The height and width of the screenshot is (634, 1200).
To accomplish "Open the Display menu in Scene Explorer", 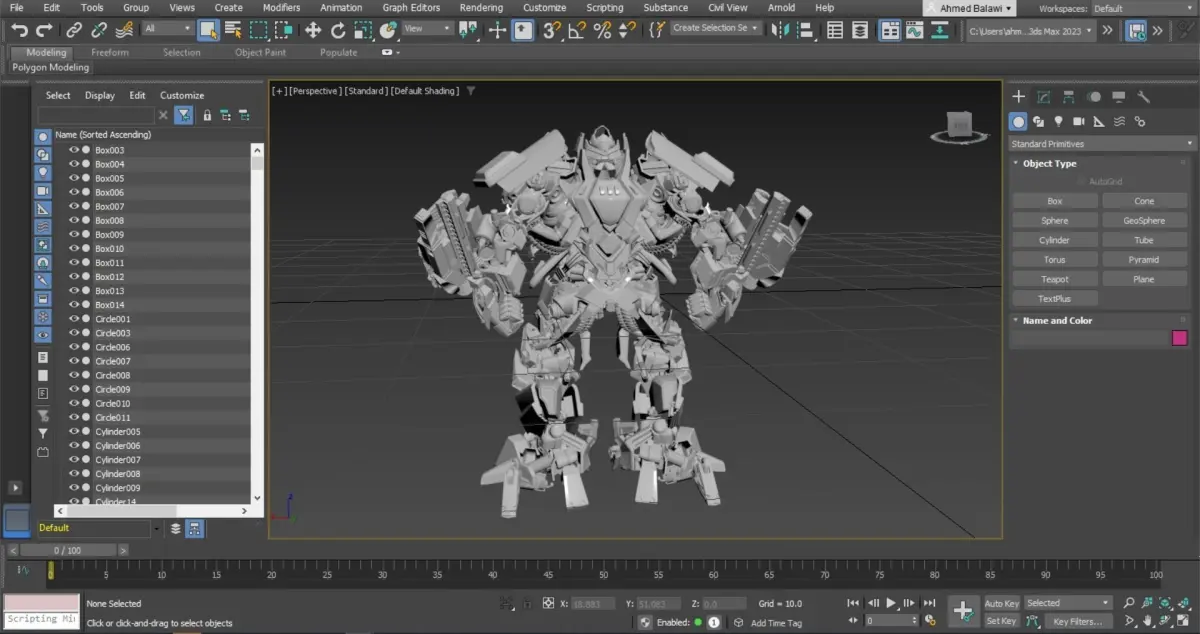I will coord(100,95).
